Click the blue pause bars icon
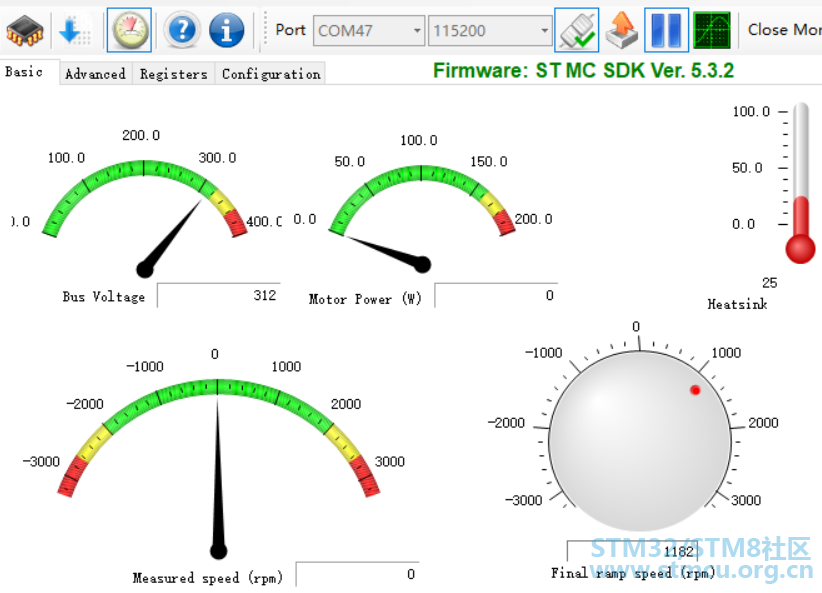This screenshot has height=593, width=822. [x=666, y=30]
